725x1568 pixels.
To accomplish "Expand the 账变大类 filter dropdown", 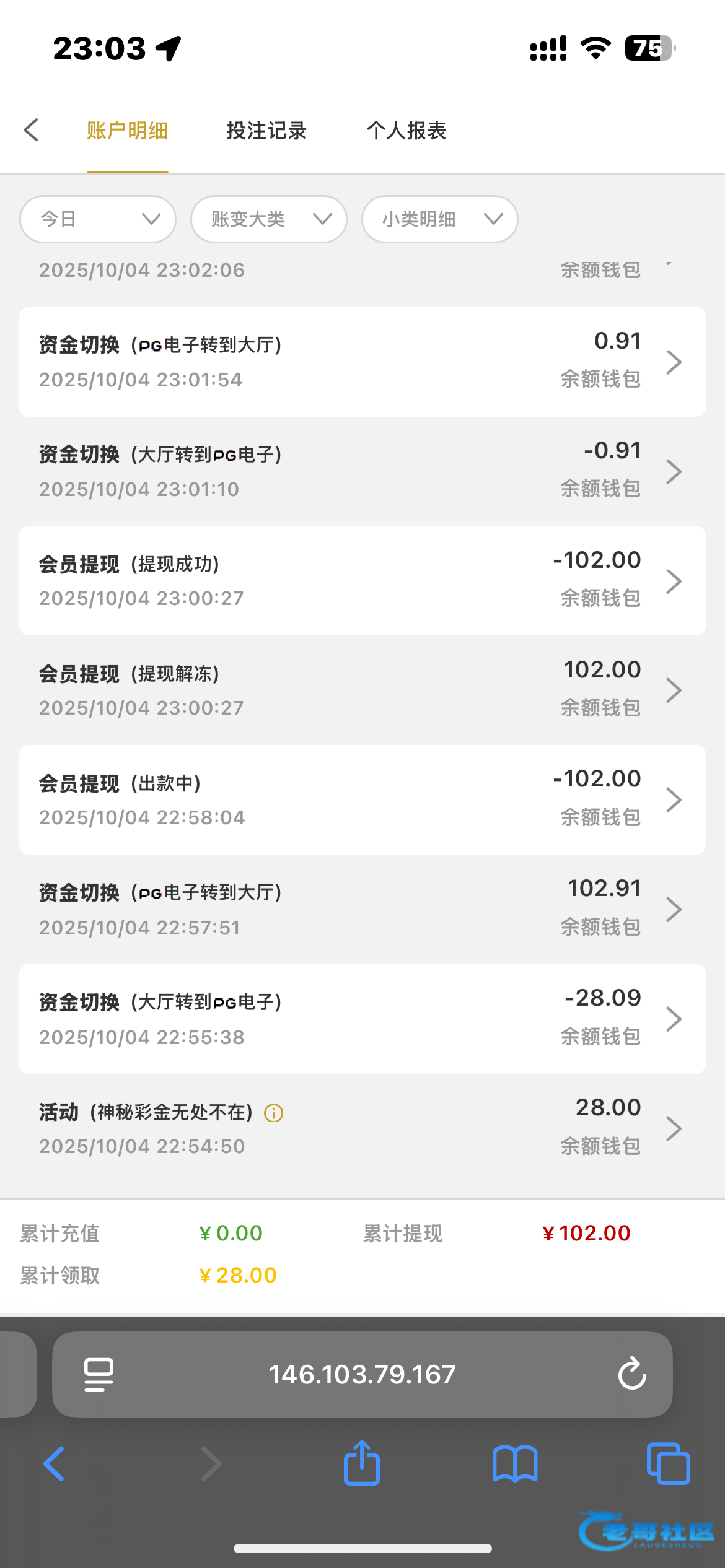I will click(x=269, y=219).
